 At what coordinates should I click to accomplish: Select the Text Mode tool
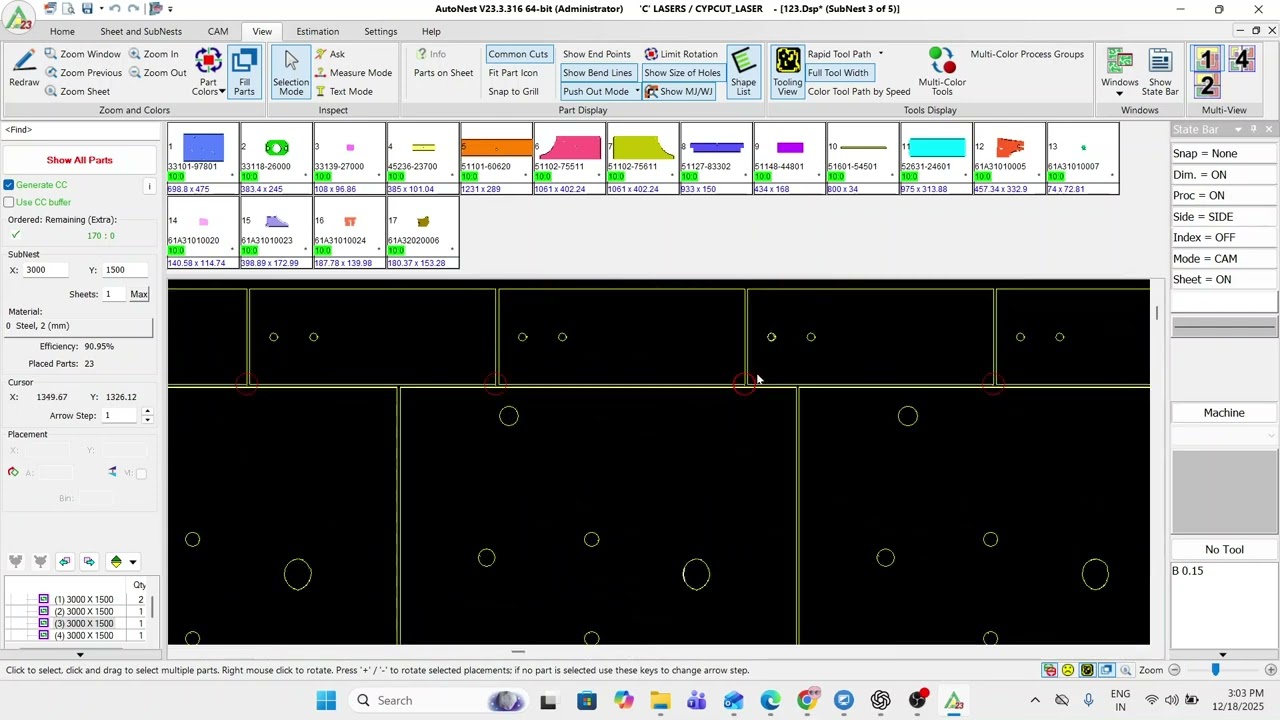point(343,91)
